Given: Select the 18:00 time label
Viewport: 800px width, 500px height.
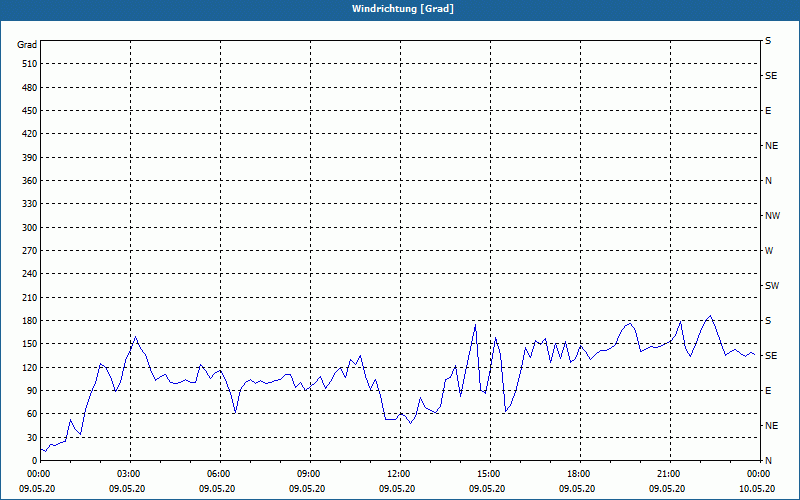Looking at the screenshot, I should click(x=580, y=474).
